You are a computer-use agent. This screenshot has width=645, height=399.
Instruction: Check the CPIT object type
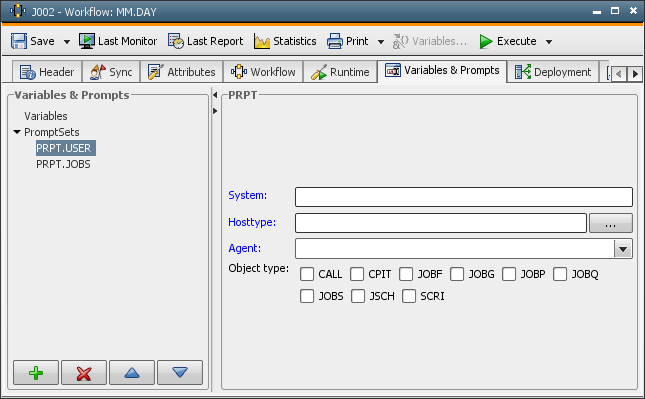click(357, 274)
